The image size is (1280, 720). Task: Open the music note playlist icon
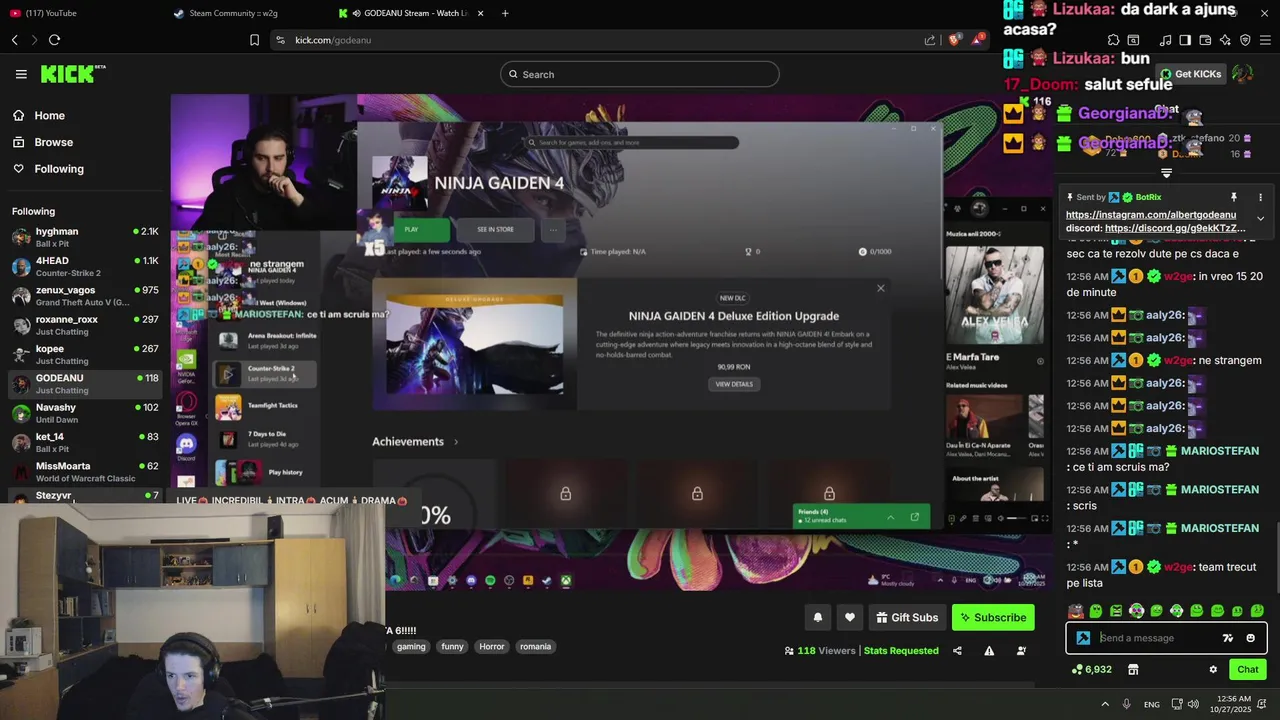pos(1165,40)
